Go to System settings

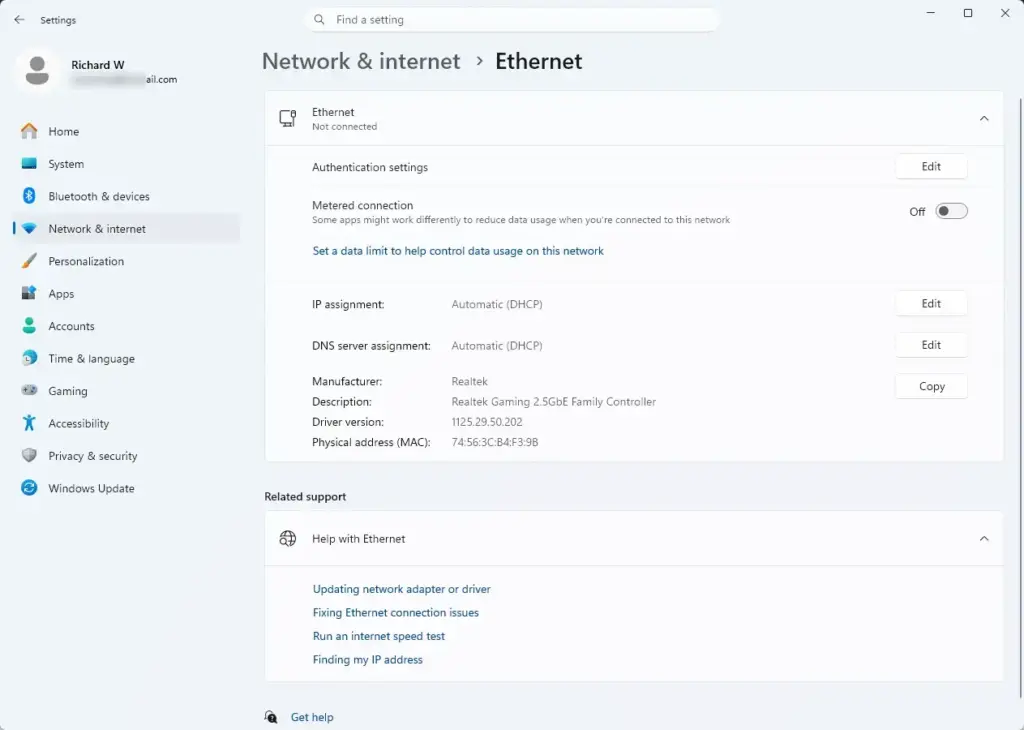(x=127, y=164)
